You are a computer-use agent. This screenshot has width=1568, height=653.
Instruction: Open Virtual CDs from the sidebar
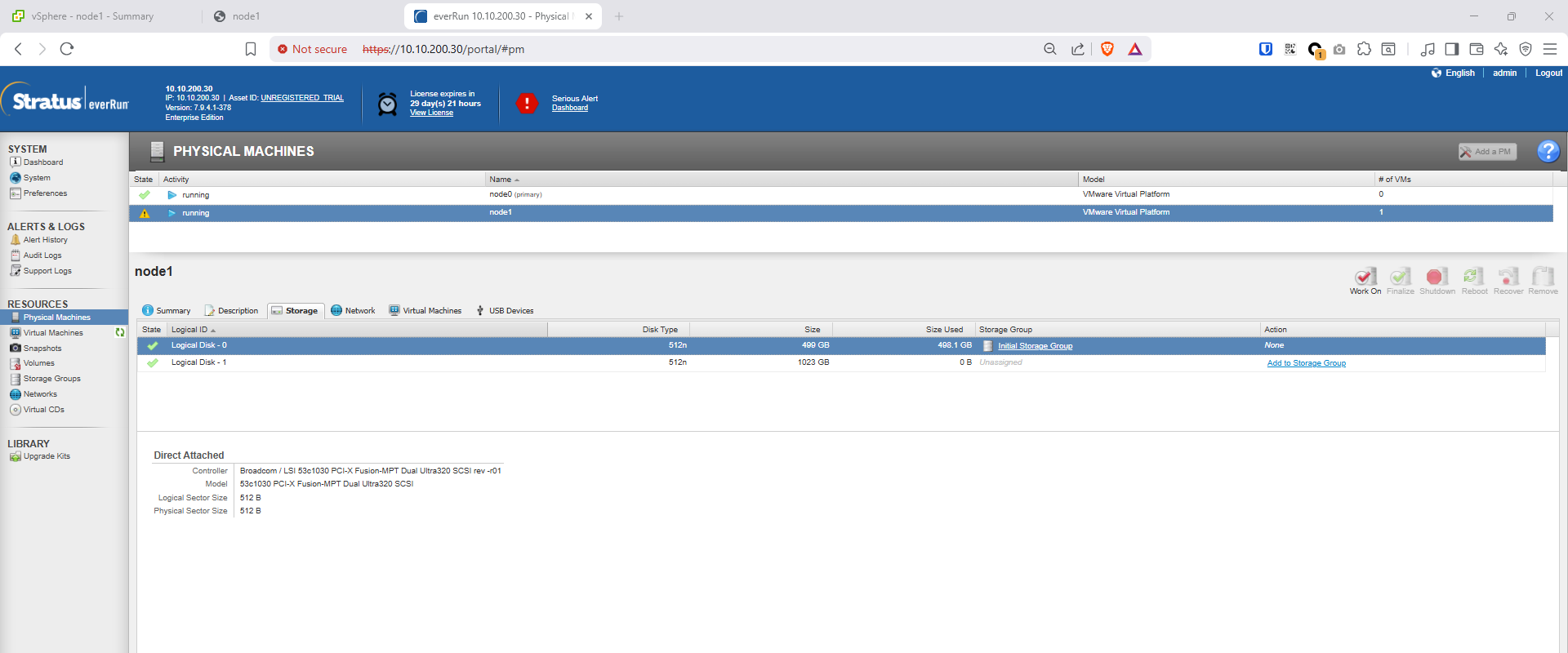[43, 410]
